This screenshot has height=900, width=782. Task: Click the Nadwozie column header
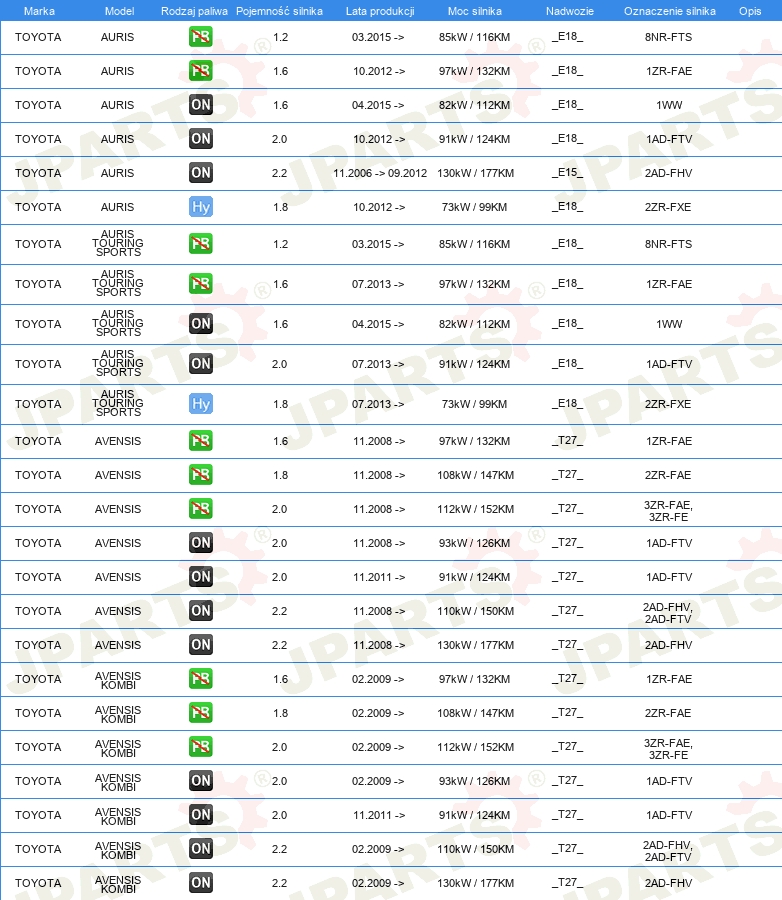[570, 11]
